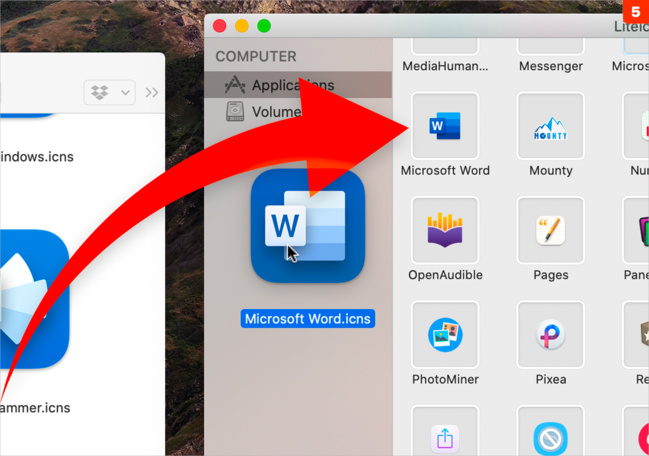649x456 pixels.
Task: Open the Dropbox dropdown in the Finder toolbar
Action: pyautogui.click(x=110, y=92)
